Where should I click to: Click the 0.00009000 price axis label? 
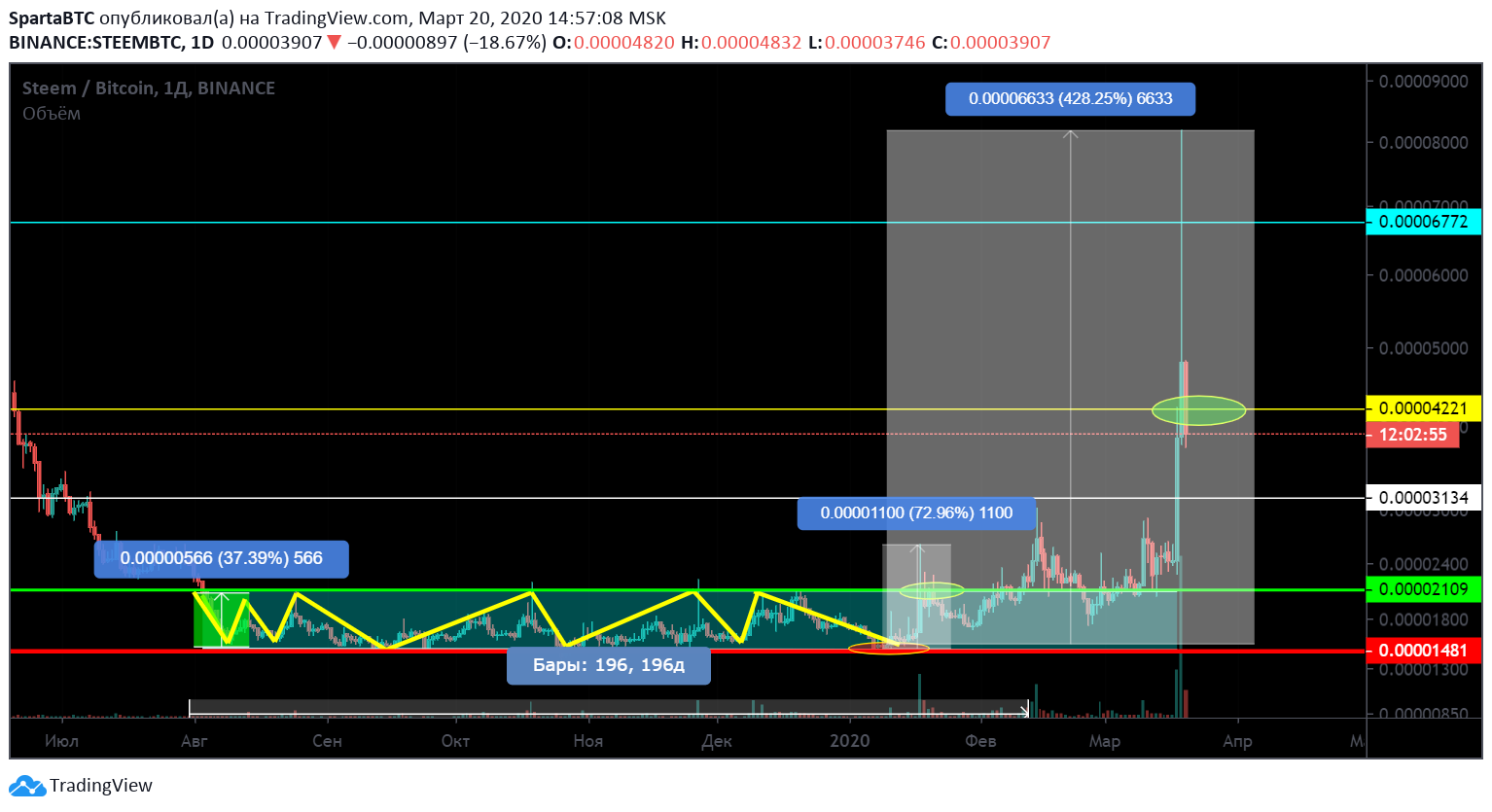pyautogui.click(x=1424, y=82)
